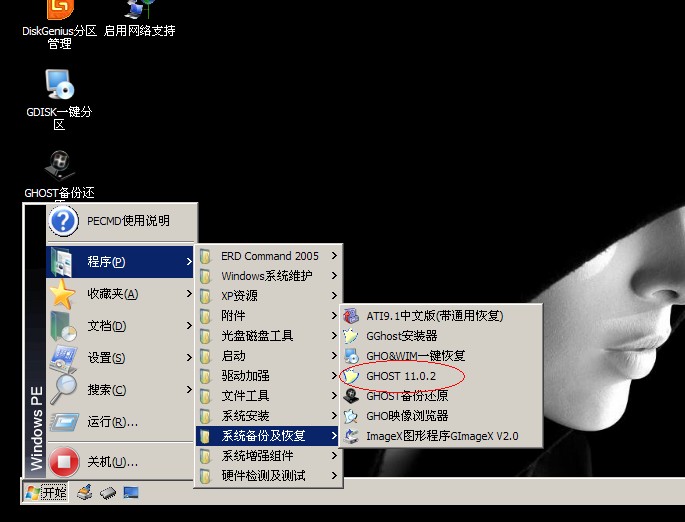
Task: Expand ERD Command 2005 submenu arrow
Action: 334,256
